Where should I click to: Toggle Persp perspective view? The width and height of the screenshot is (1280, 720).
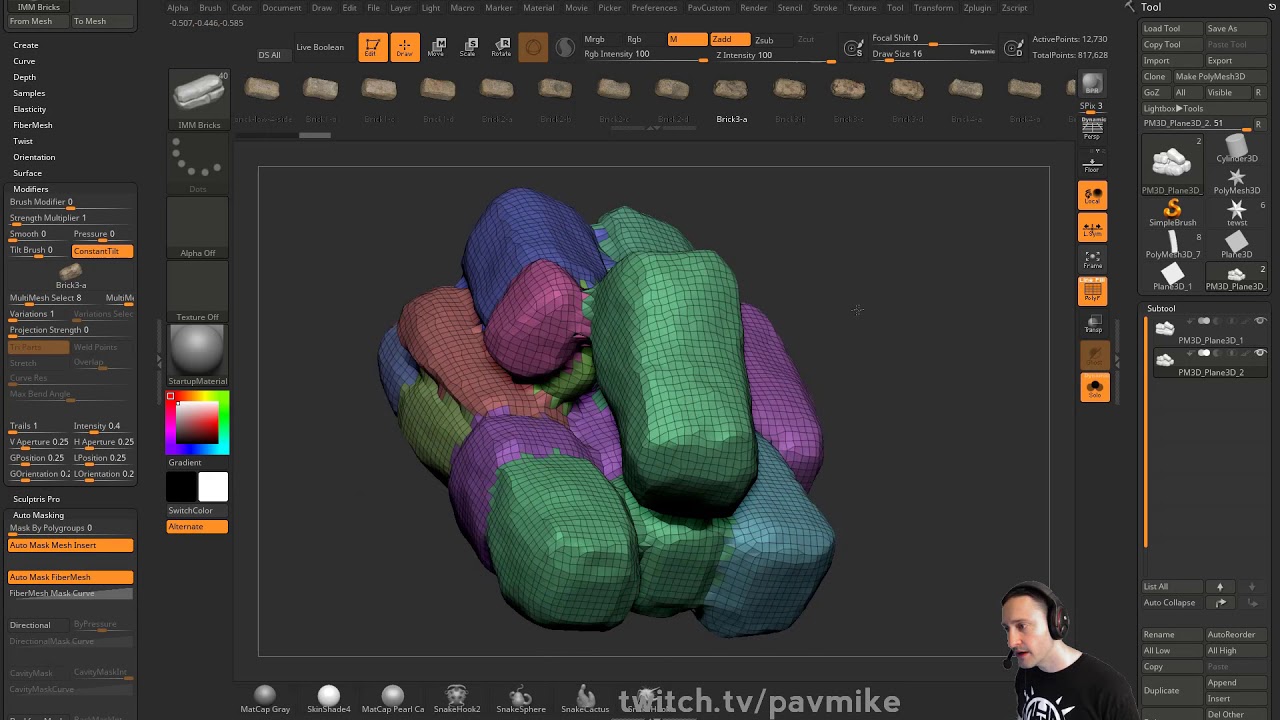1092,129
